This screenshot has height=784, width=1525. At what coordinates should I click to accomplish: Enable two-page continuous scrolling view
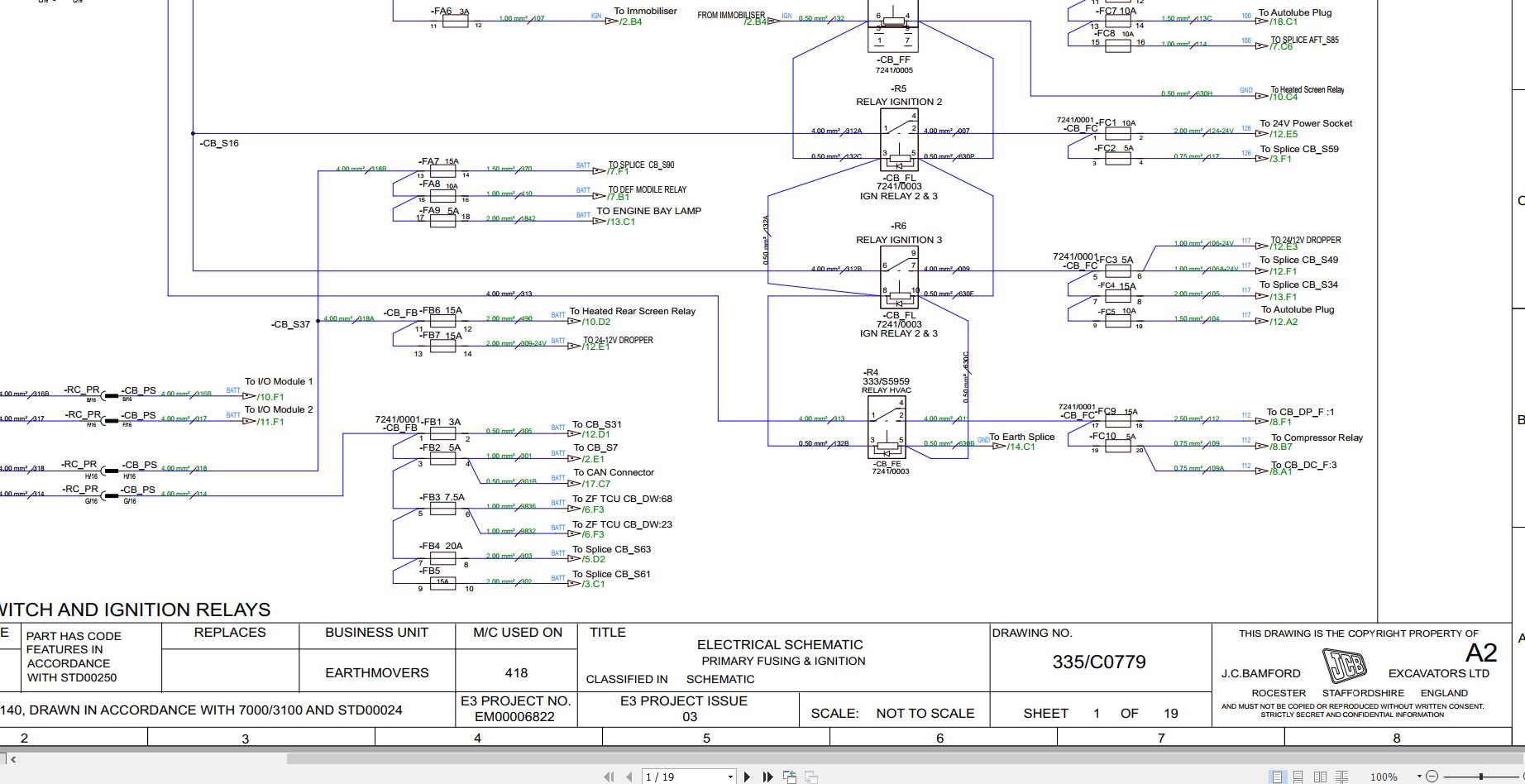1341,777
